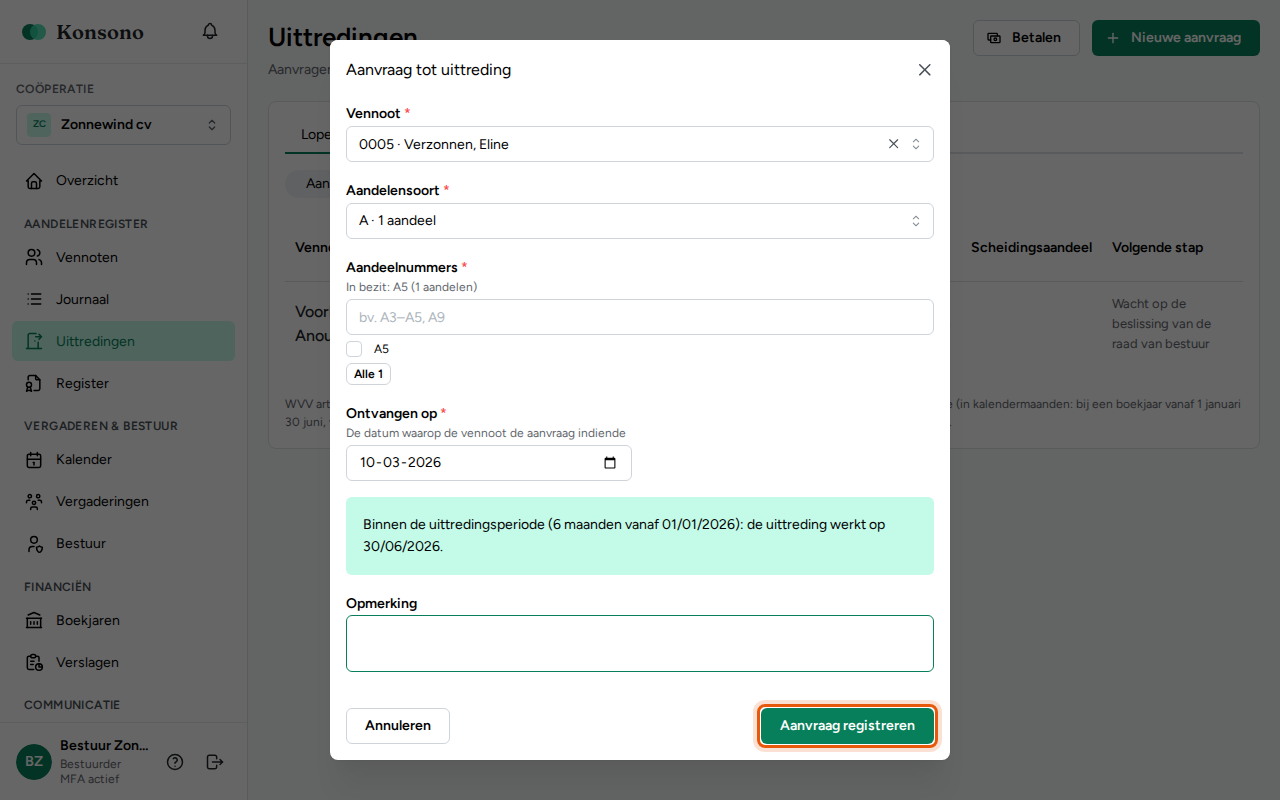Click the plus icon on Nieuwe aanvraag
1280x800 pixels.
1113,38
